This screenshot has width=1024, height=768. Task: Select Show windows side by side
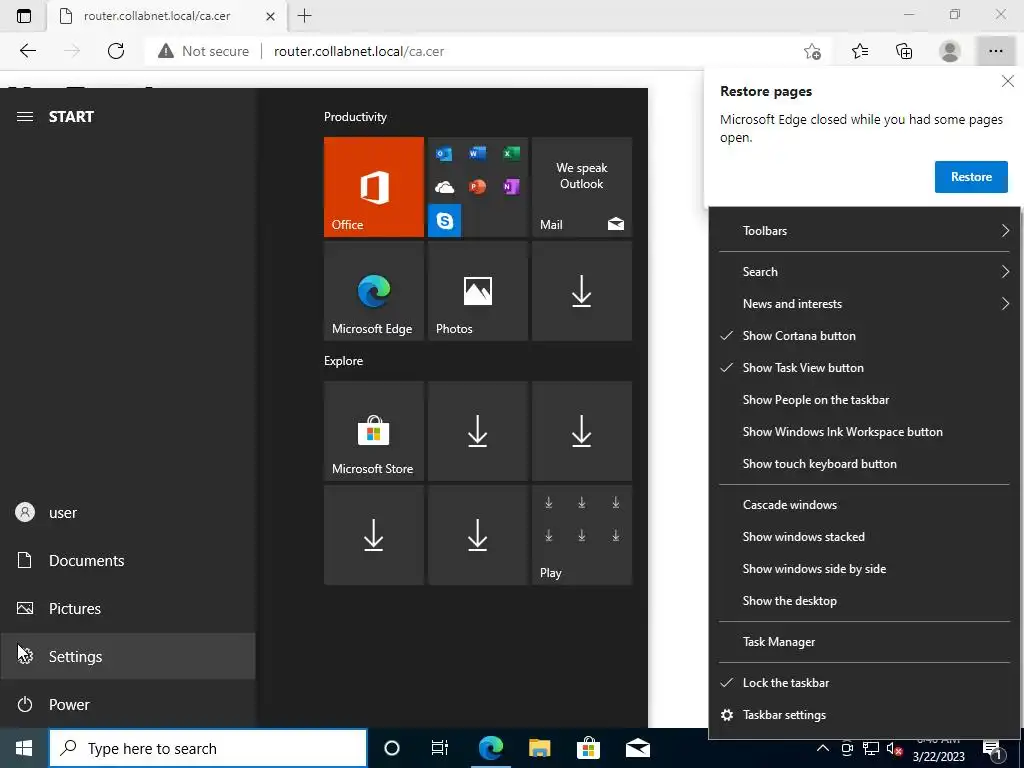(865, 569)
